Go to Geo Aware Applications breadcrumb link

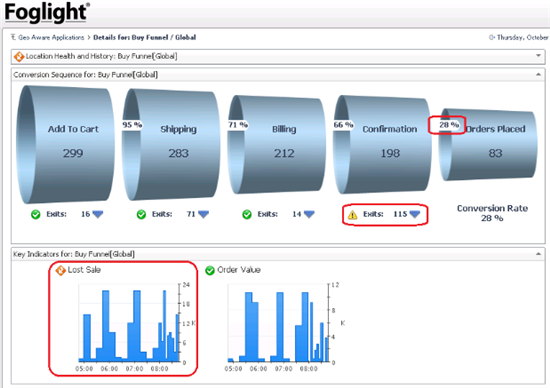click(51, 37)
